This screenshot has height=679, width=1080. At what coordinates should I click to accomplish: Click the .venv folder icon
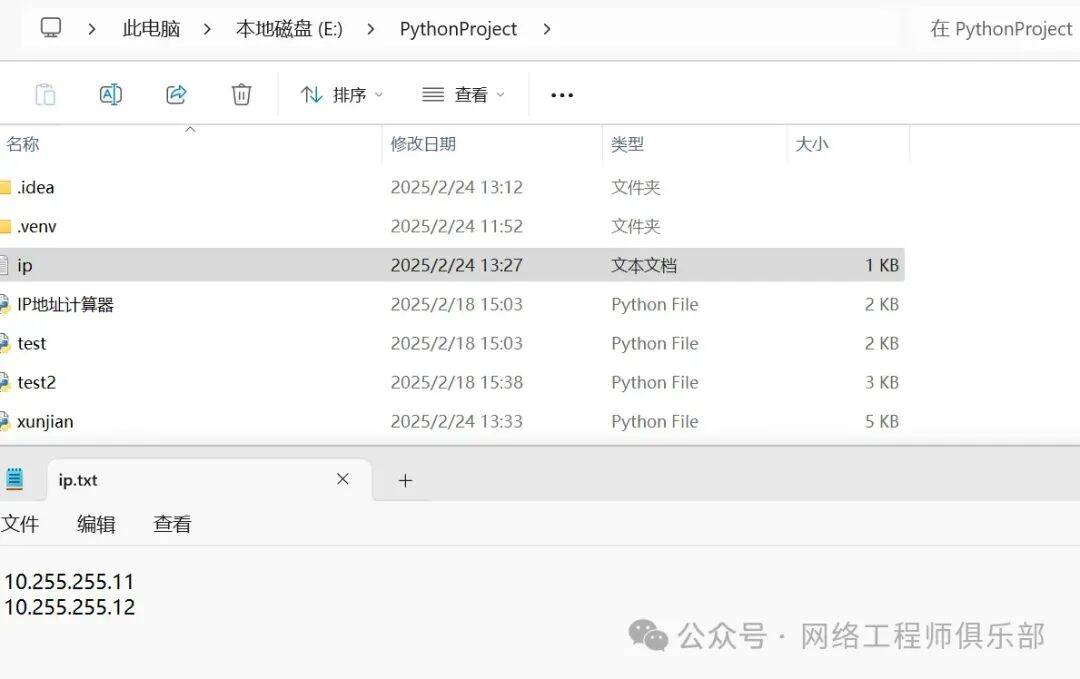[6, 227]
